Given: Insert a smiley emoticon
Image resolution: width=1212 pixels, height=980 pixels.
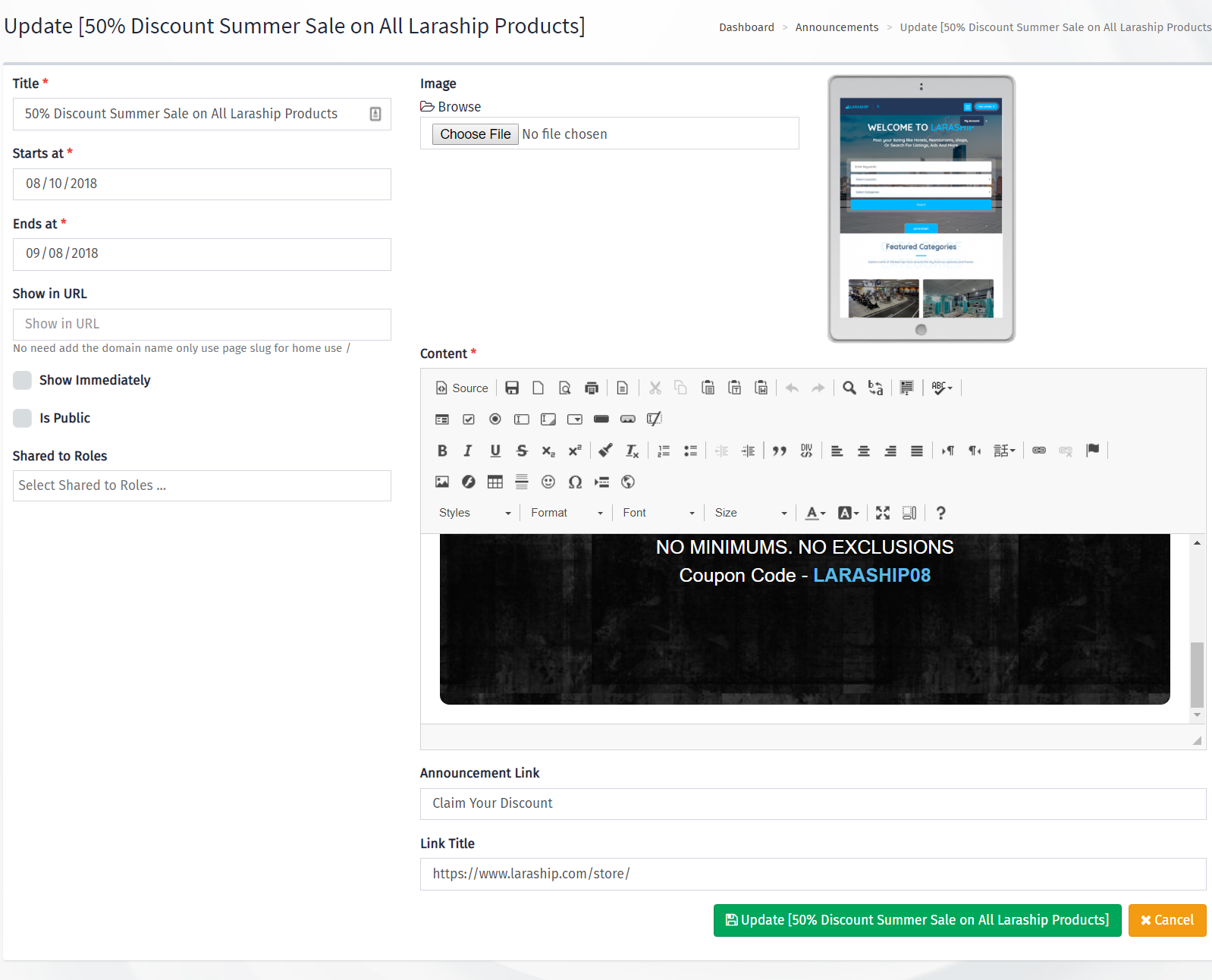Looking at the screenshot, I should coord(548,482).
